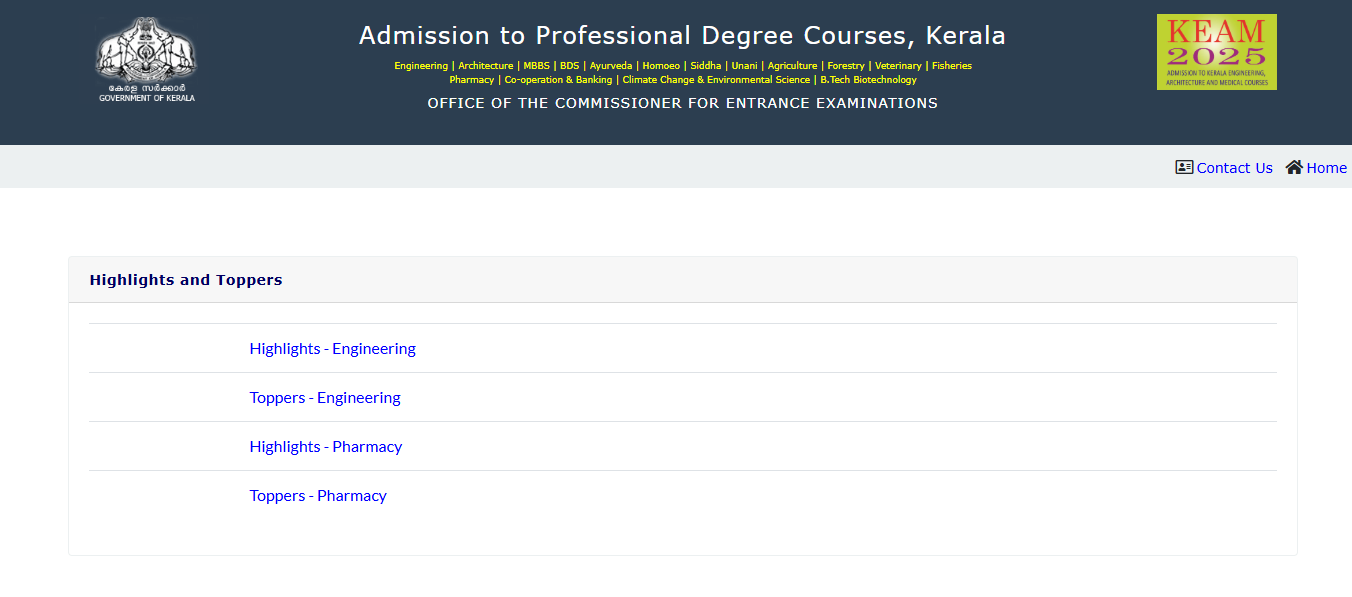This screenshot has width=1352, height=597.
Task: Select the Veterinary link
Action: click(898, 65)
